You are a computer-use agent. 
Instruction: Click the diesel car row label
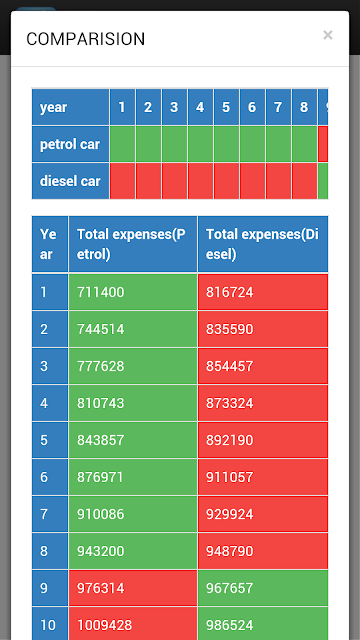coord(71,181)
